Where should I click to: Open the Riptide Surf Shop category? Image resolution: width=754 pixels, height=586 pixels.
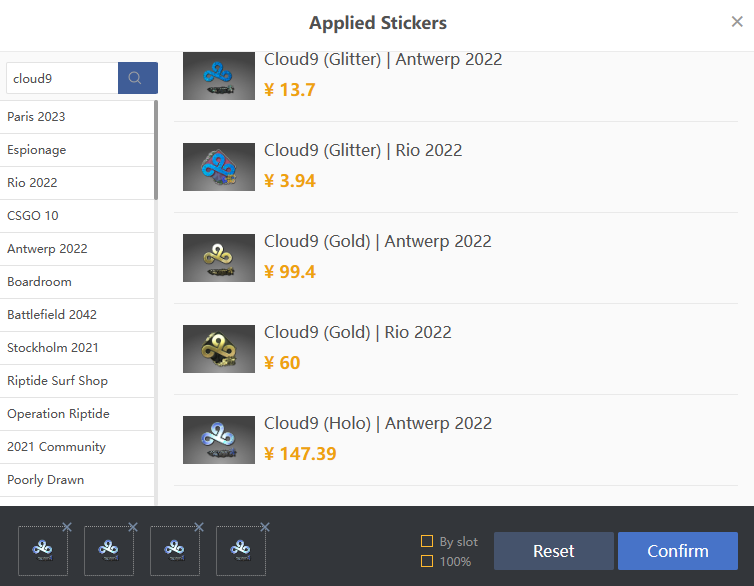(x=57, y=381)
